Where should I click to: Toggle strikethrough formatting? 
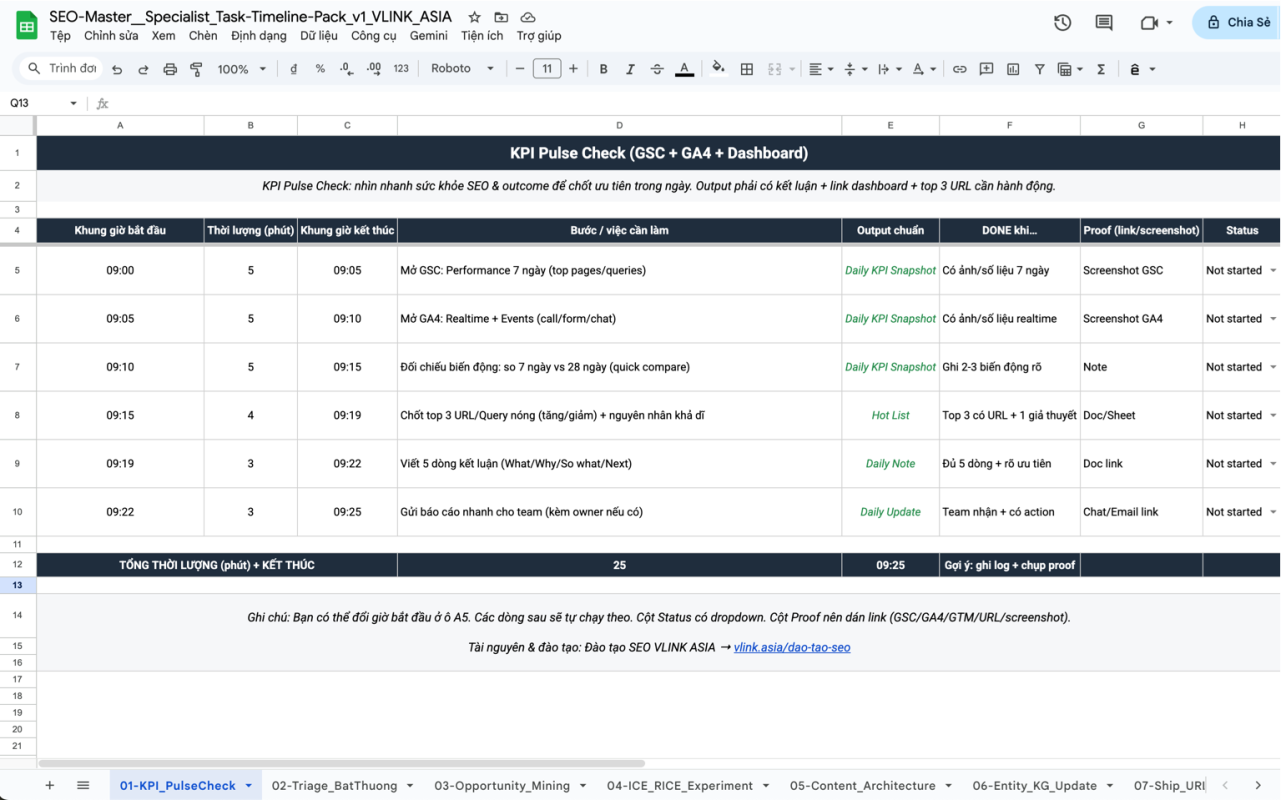click(657, 69)
